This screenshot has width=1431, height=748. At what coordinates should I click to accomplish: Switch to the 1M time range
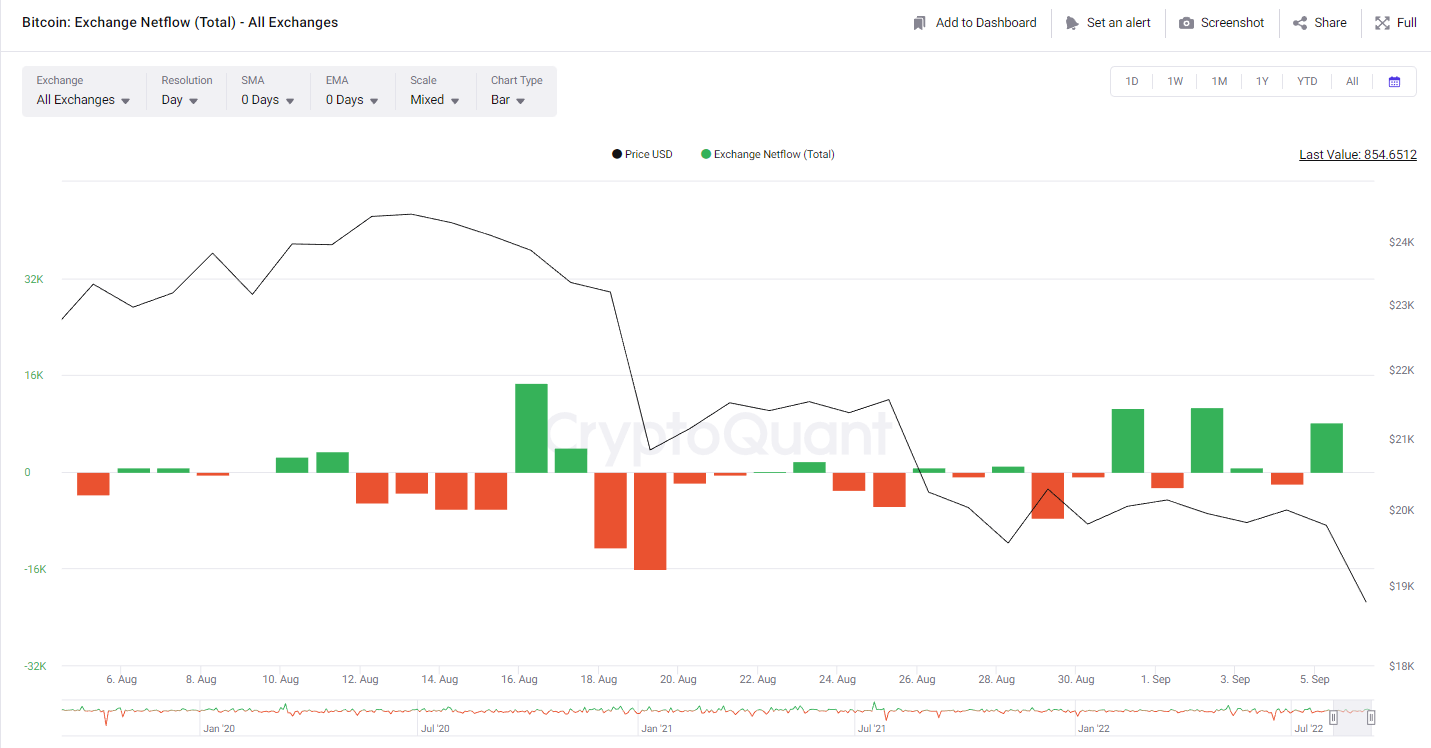pos(1219,82)
